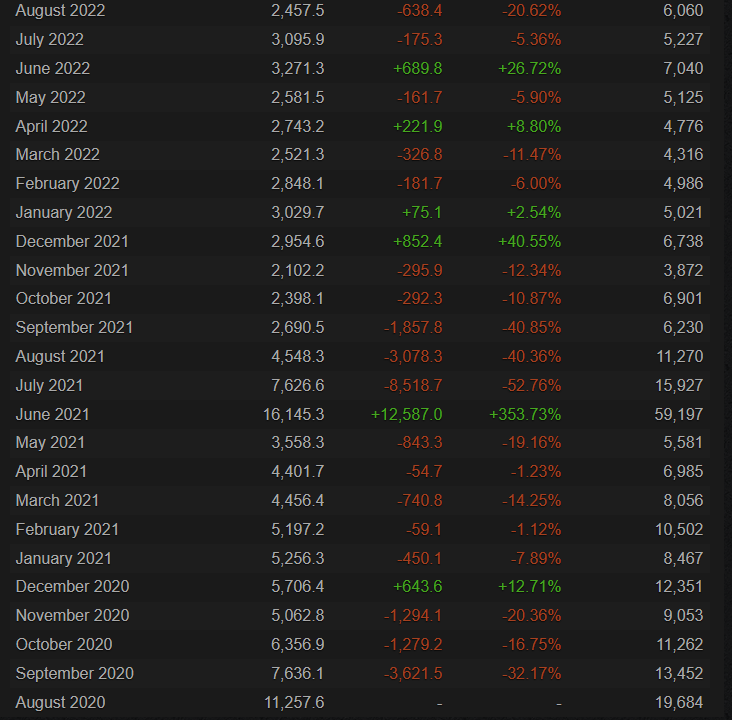Click the loss value -638.4
This screenshot has height=720, width=732.
420,10
